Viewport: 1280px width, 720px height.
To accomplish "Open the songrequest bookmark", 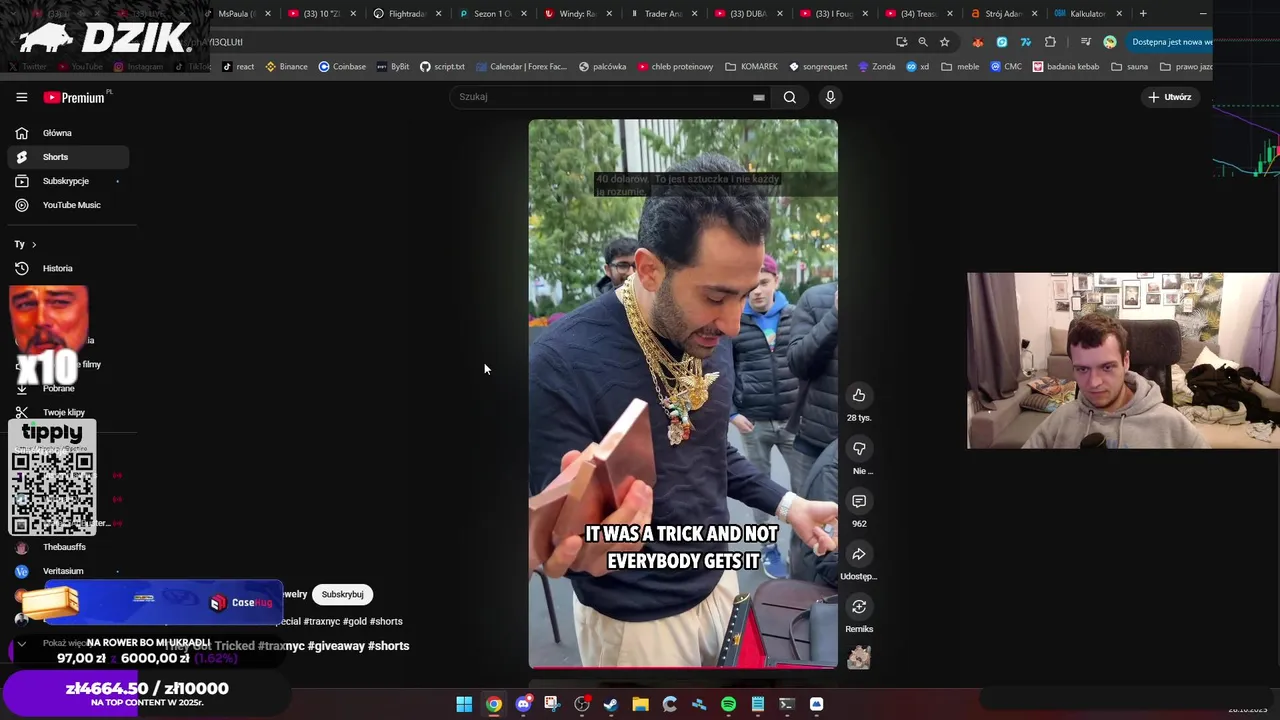I will (x=818, y=67).
